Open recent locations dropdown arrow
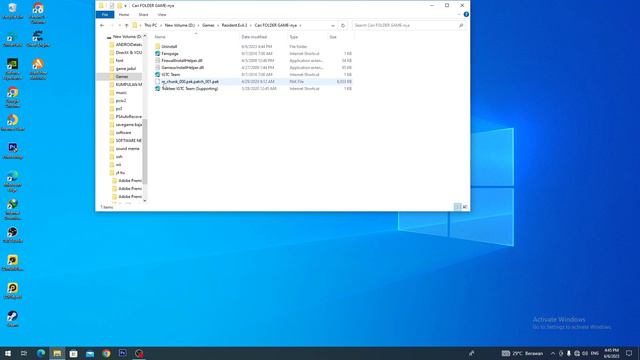 (x=119, y=25)
